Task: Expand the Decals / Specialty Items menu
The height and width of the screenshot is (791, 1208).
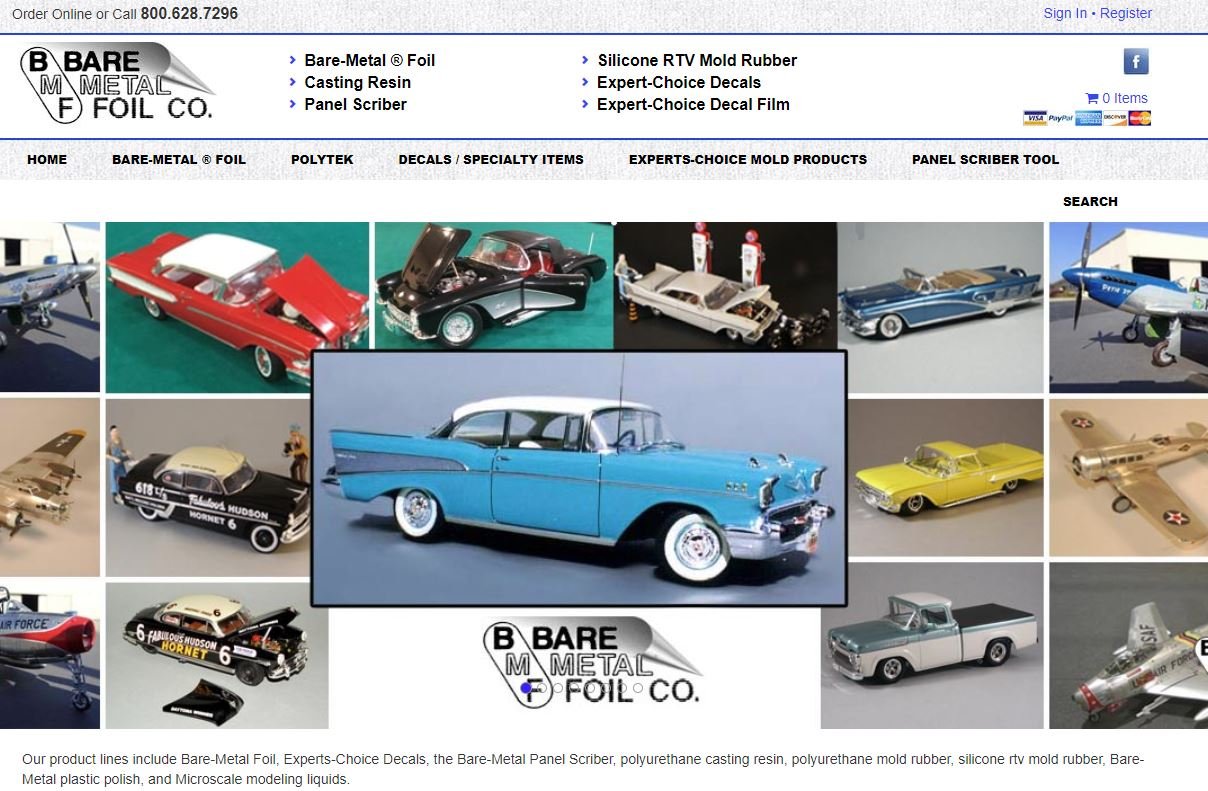Action: [x=490, y=159]
